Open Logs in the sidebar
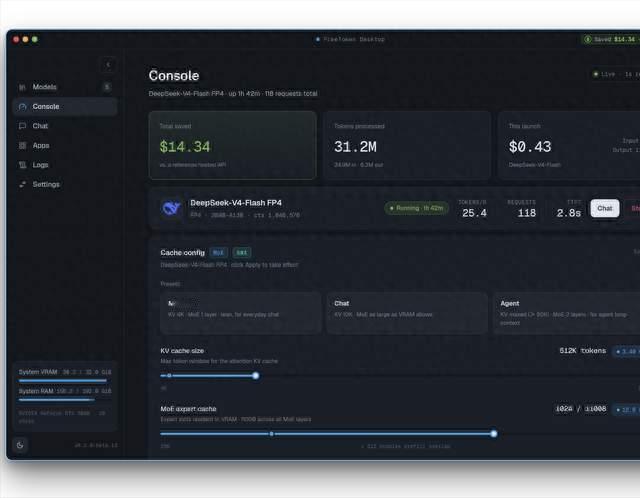Viewport: 640px width, 498px height. (65, 165)
